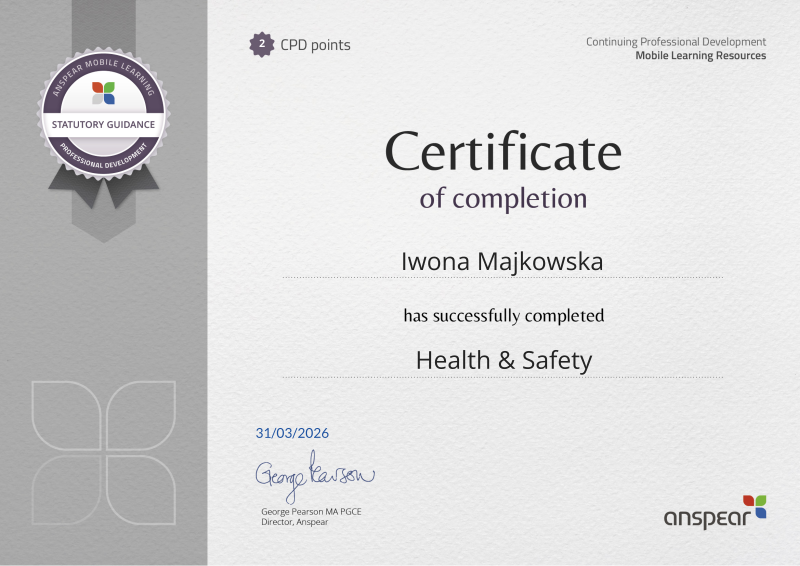This screenshot has height=566, width=800.
Task: Click the colored leaf logo inside the seal
Action: 103,94
